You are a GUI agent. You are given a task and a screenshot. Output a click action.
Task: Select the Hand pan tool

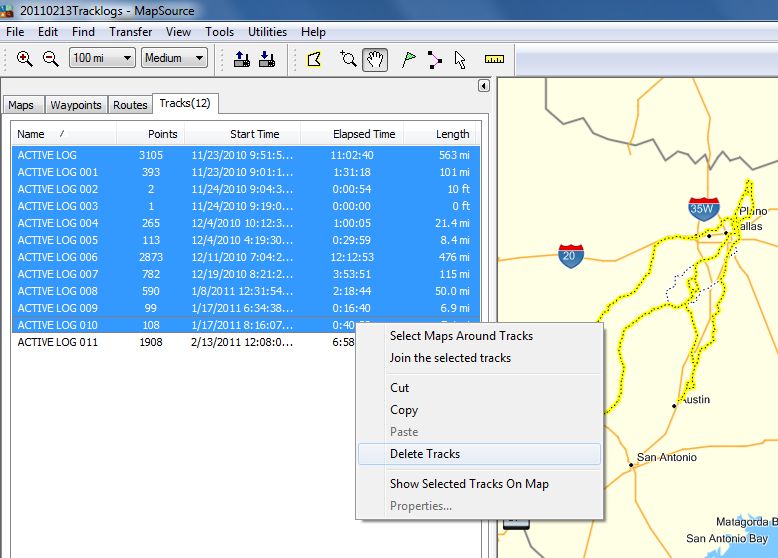pos(375,60)
